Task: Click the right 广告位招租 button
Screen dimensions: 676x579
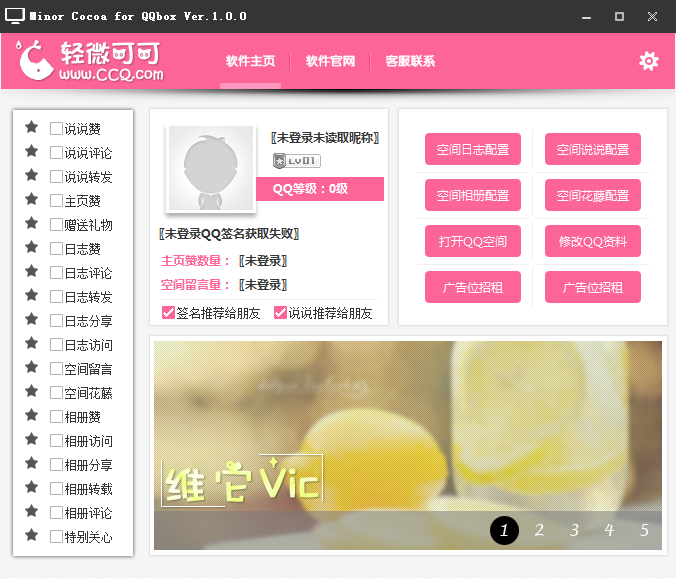Action: 593,287
